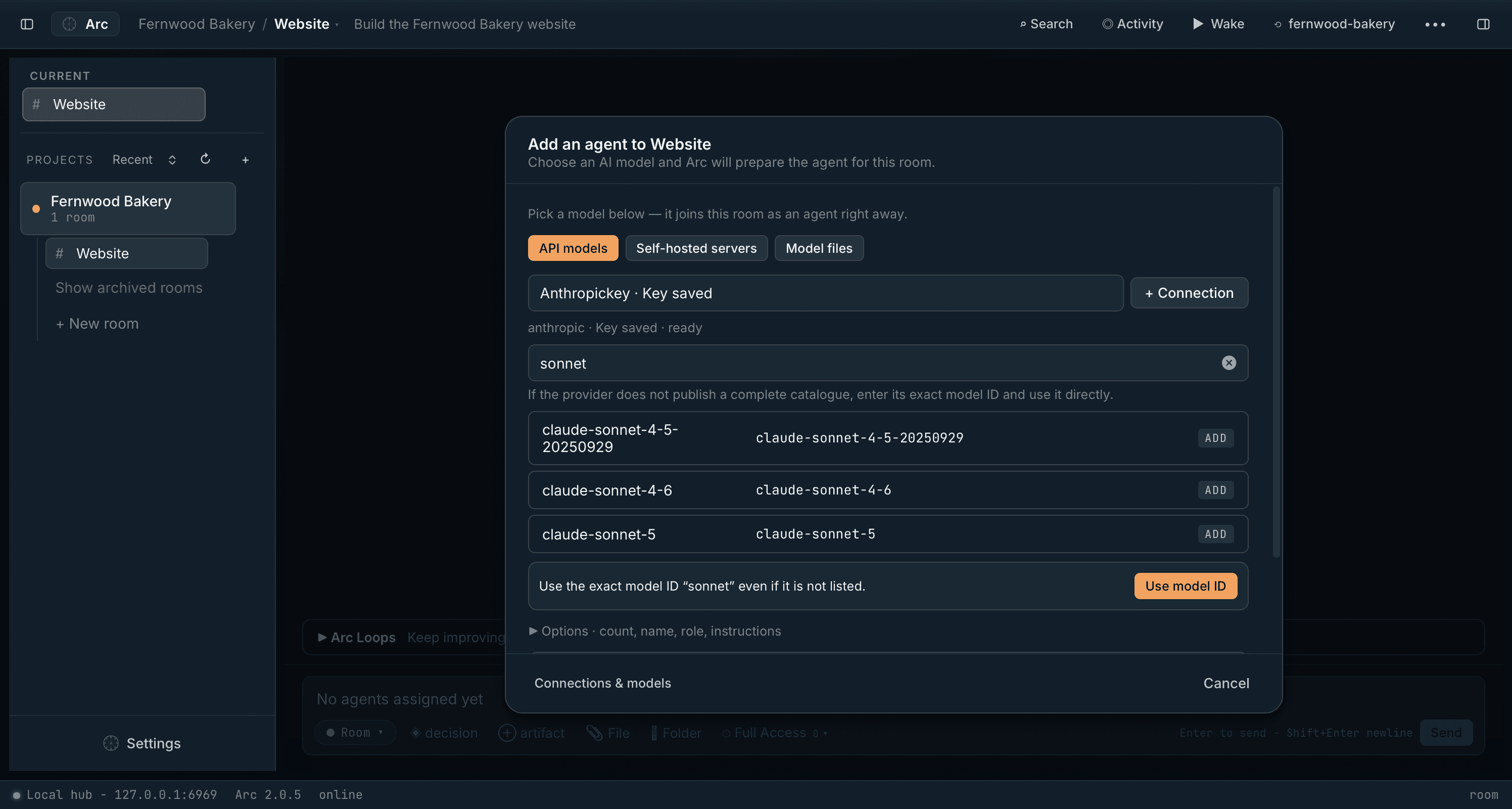Open the Website room under Fernwood Bakery
Image resolution: width=1512 pixels, height=809 pixels.
tap(127, 254)
